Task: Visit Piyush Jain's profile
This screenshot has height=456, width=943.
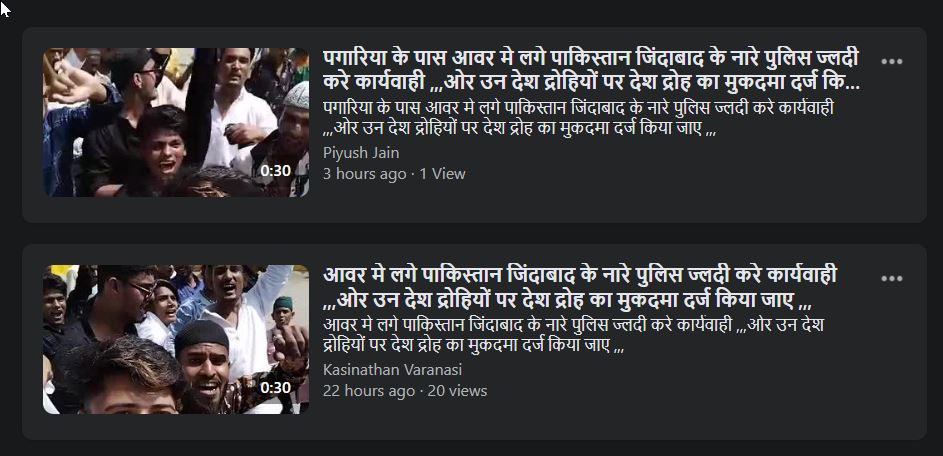Action: (x=361, y=153)
